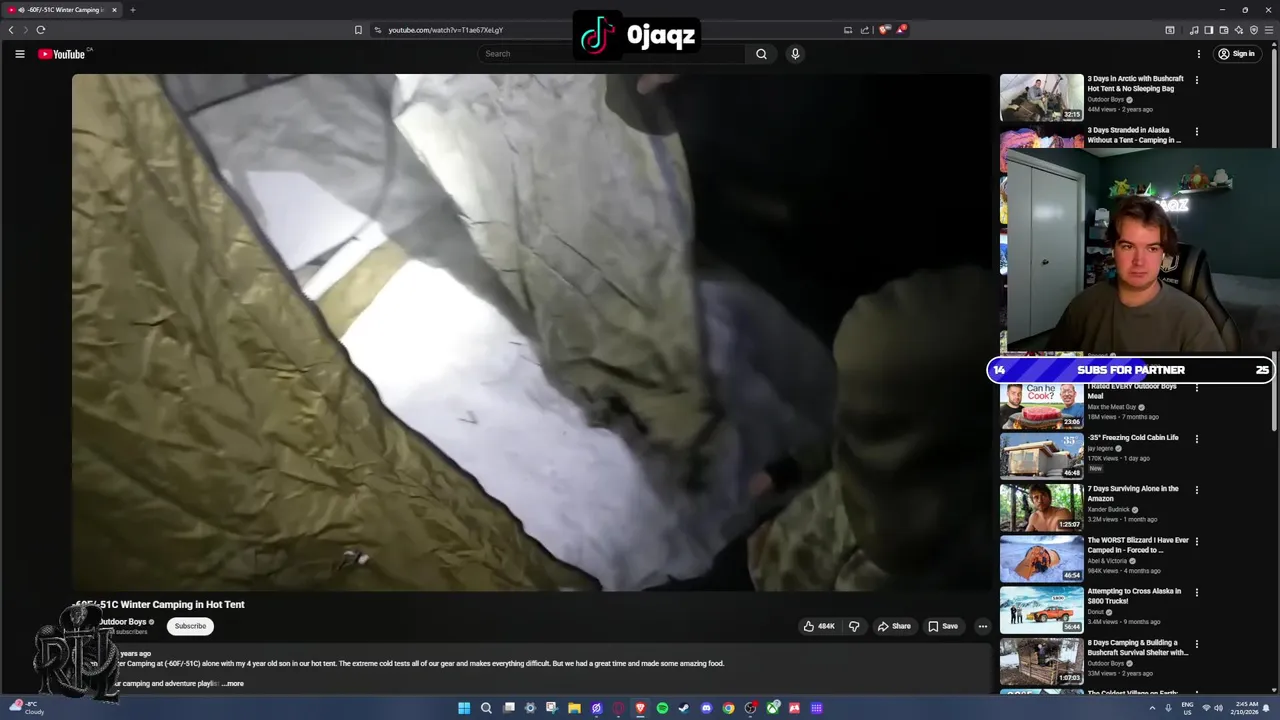Viewport: 1280px width, 720px height.
Task: Like the video with 484K likes
Action: tap(819, 626)
